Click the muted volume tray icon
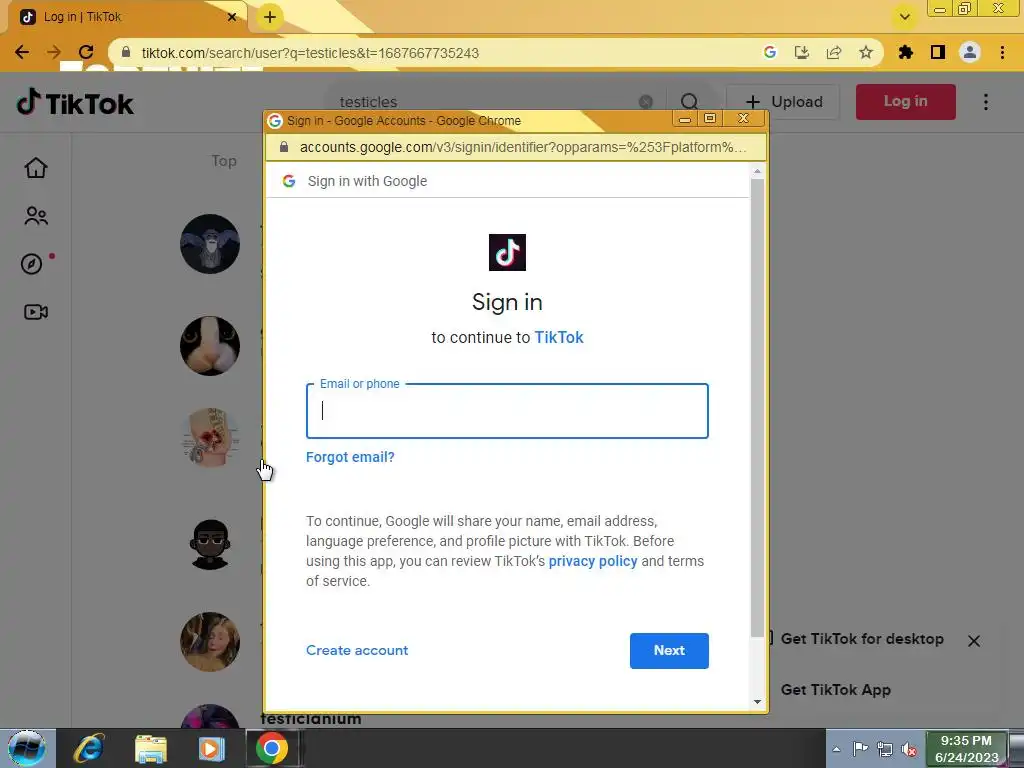 [x=909, y=749]
